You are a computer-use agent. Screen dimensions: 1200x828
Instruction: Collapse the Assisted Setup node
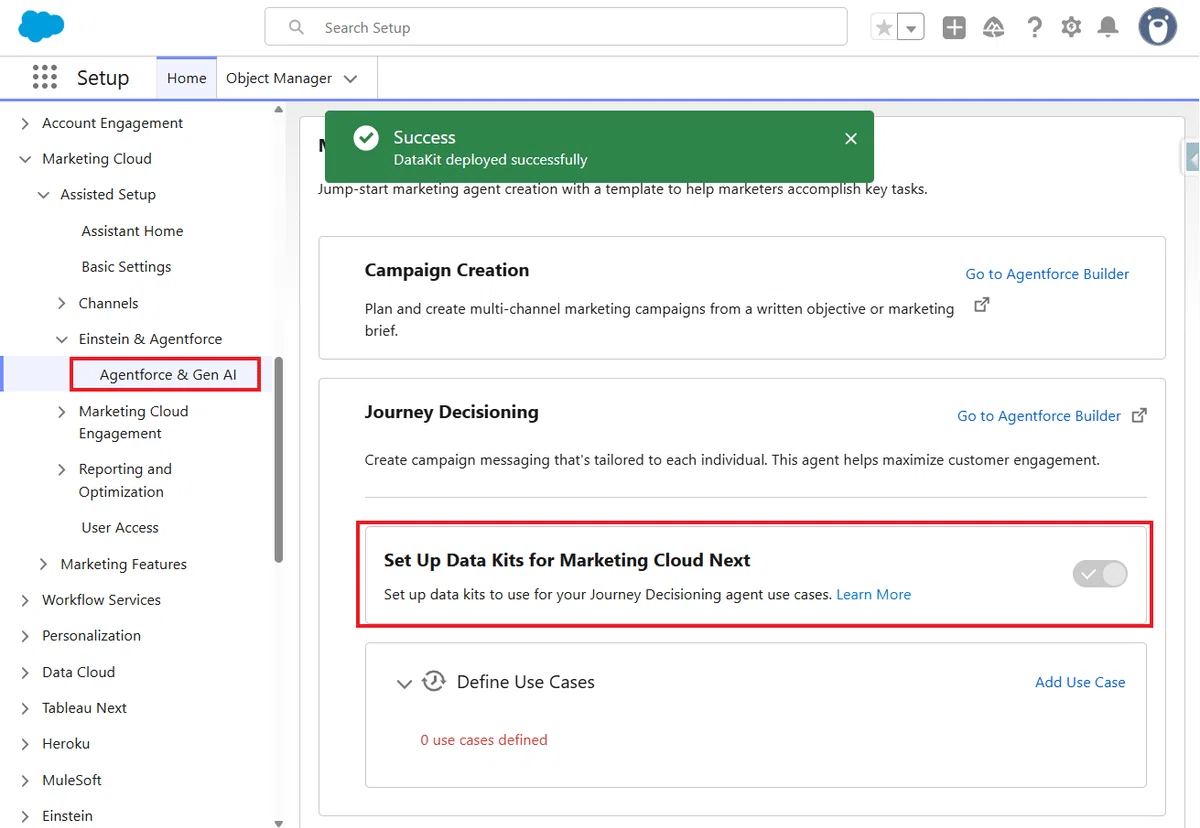coord(44,195)
